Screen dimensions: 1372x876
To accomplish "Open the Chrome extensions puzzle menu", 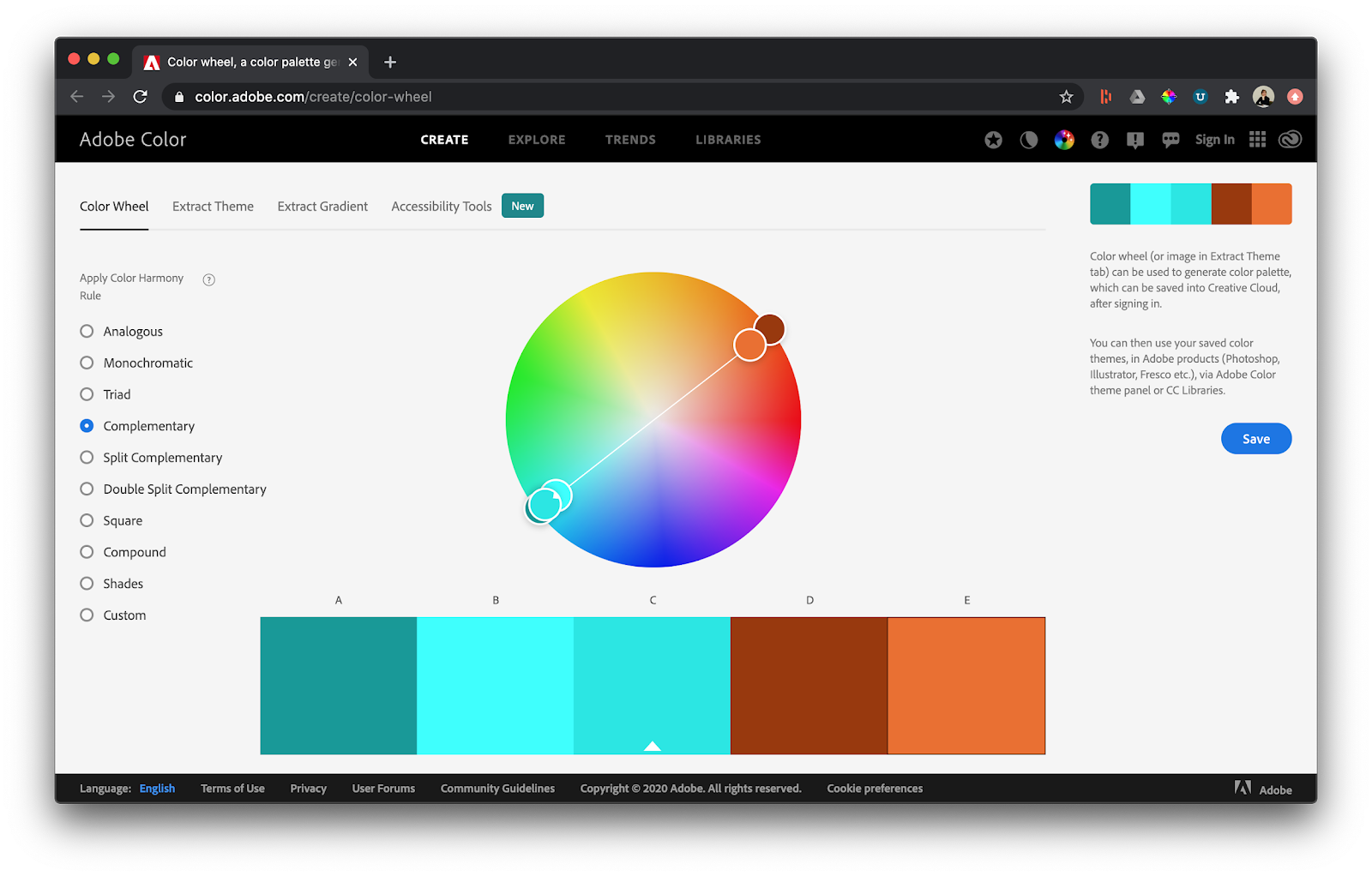I will coord(1231,97).
